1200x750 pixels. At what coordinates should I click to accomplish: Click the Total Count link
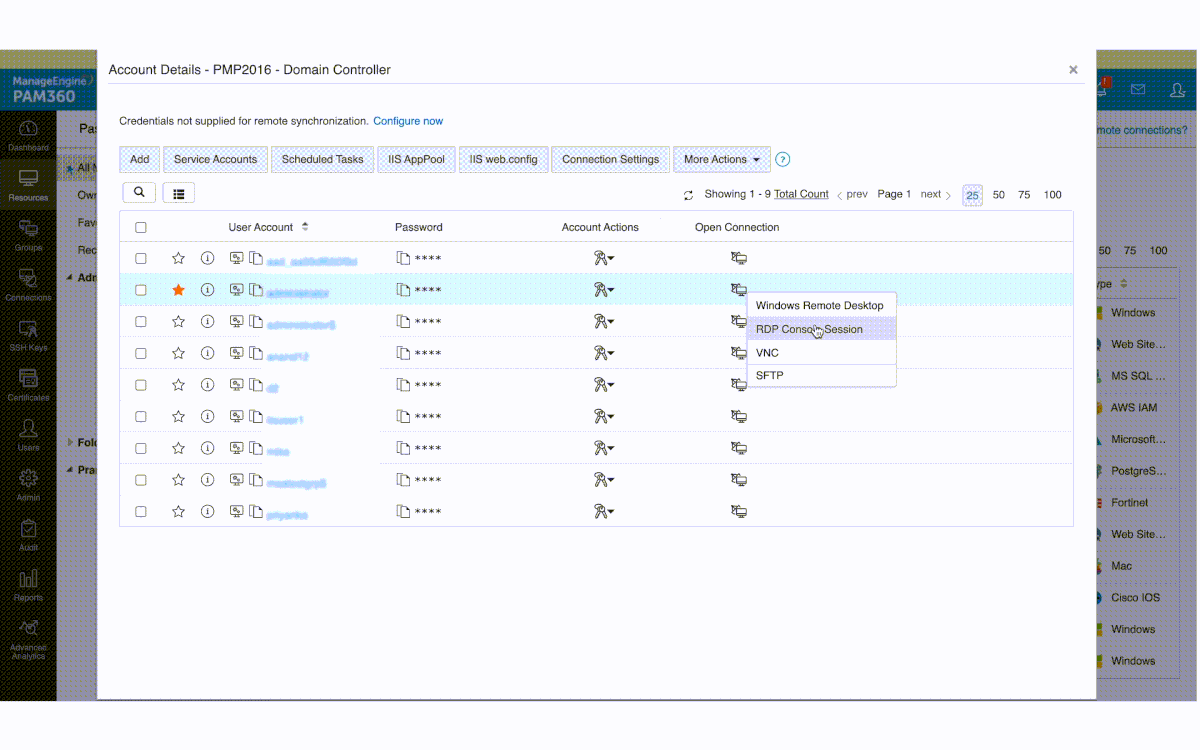point(801,194)
